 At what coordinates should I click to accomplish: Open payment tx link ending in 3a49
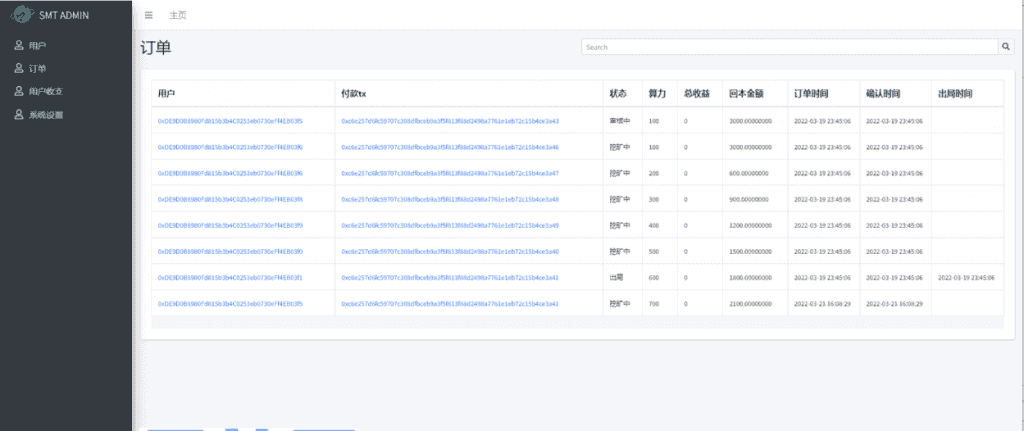[x=450, y=225]
